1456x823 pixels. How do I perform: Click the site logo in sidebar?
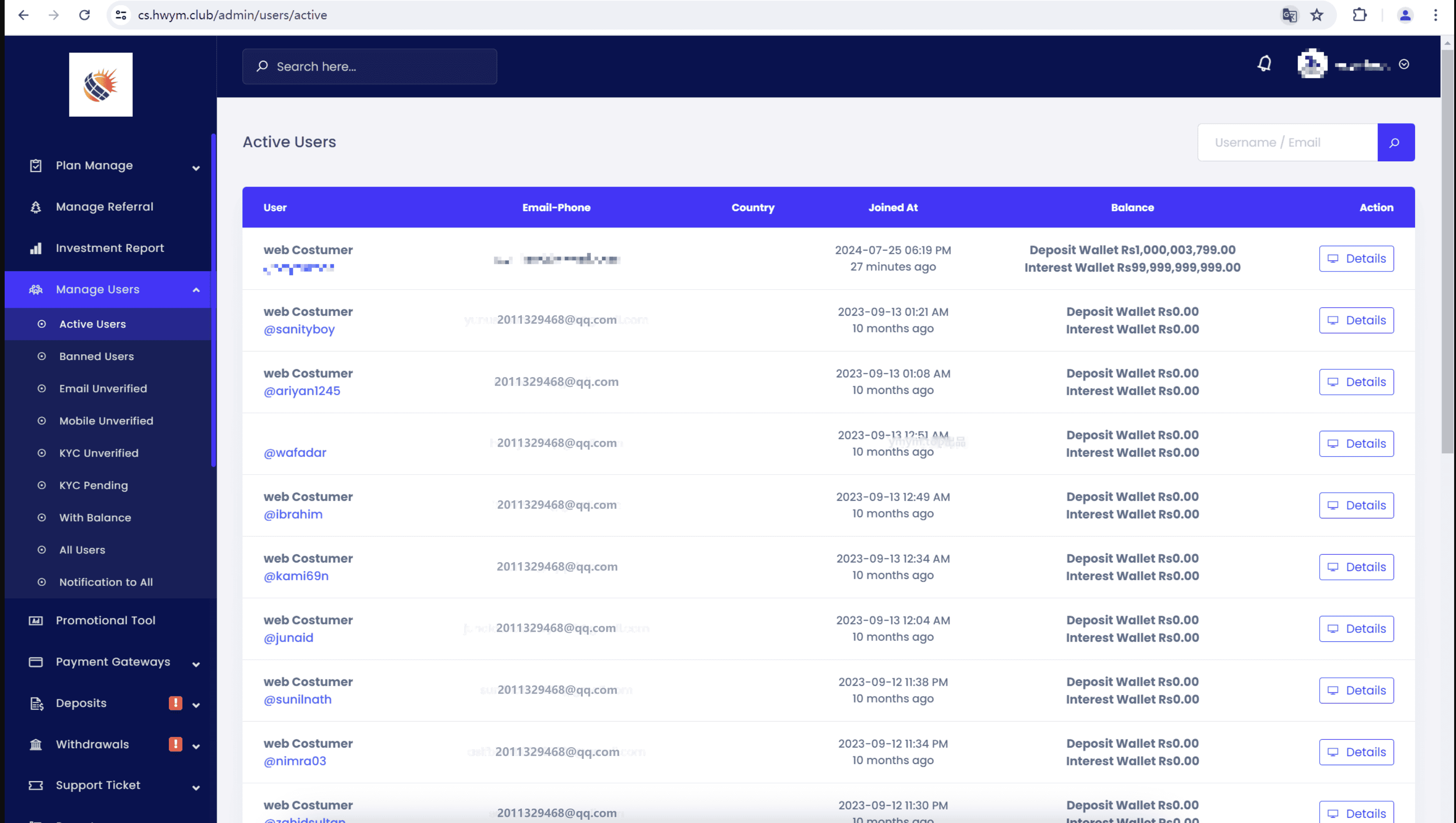point(100,85)
